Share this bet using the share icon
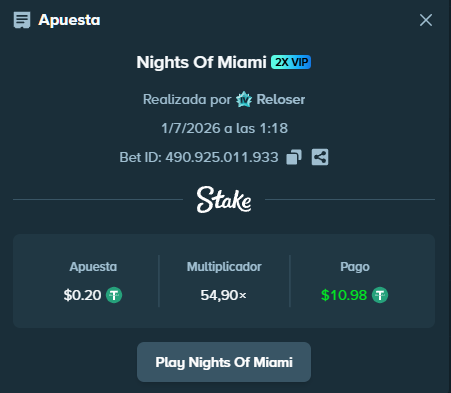 pyautogui.click(x=320, y=157)
